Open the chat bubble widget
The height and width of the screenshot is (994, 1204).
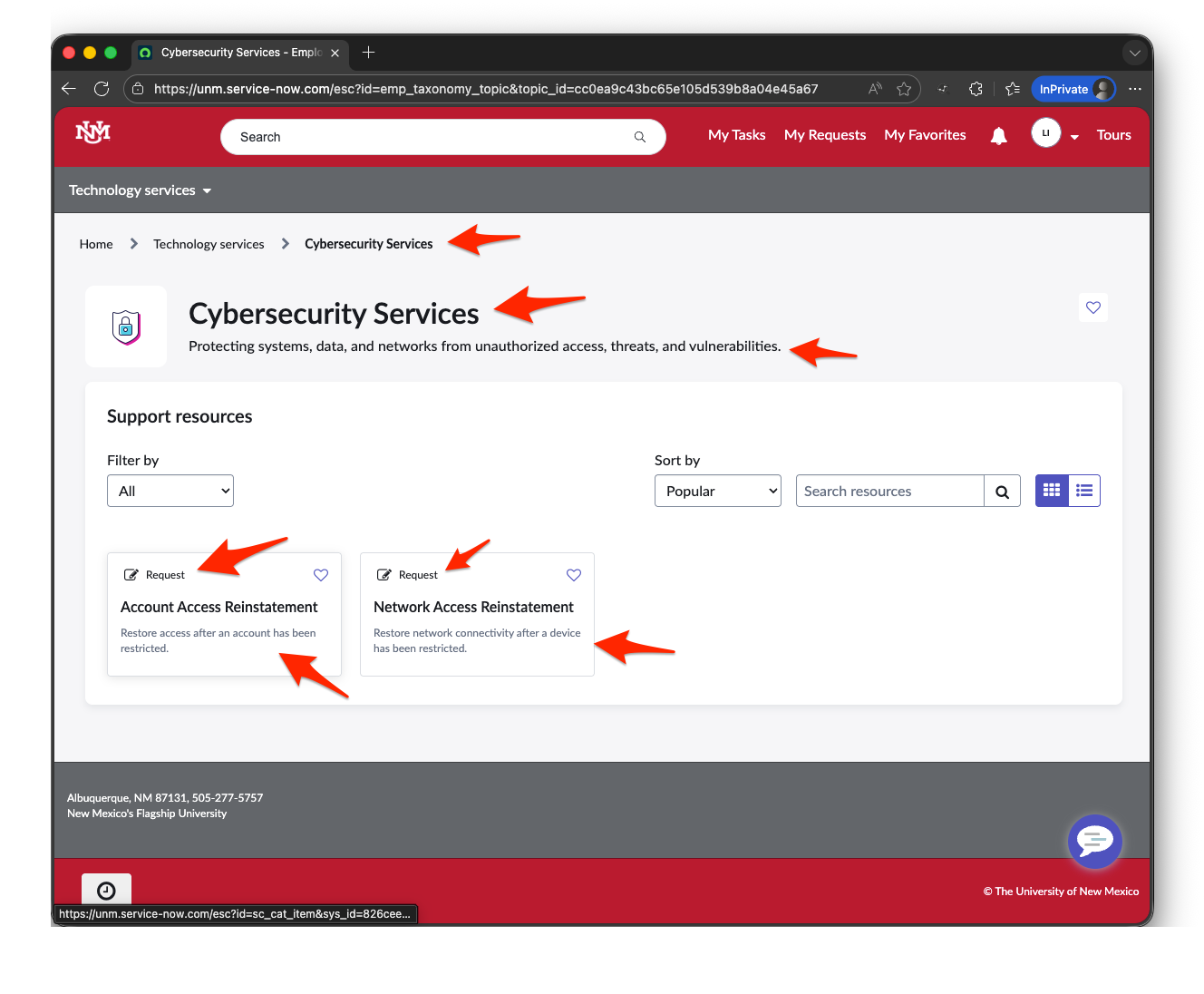[x=1094, y=842]
